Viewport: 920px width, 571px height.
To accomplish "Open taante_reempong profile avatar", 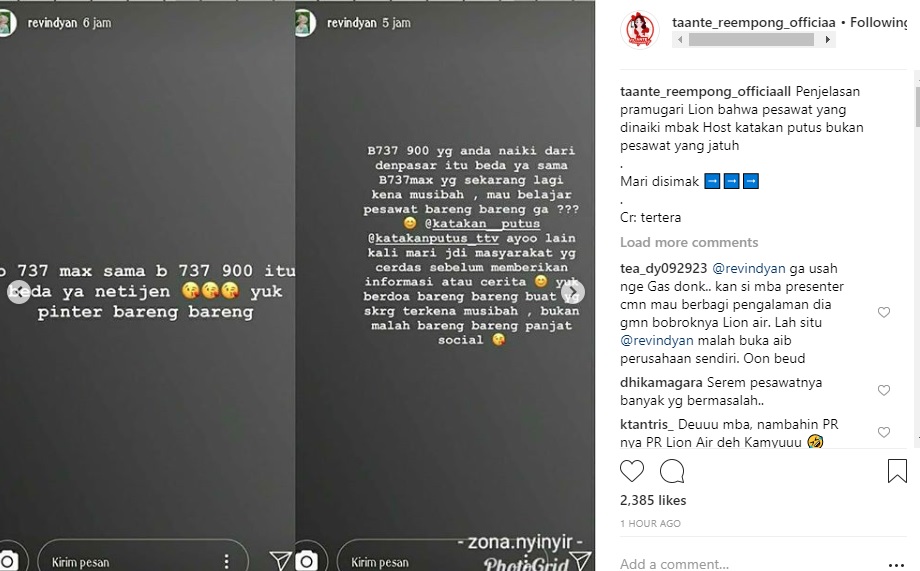I will pyautogui.click(x=640, y=30).
